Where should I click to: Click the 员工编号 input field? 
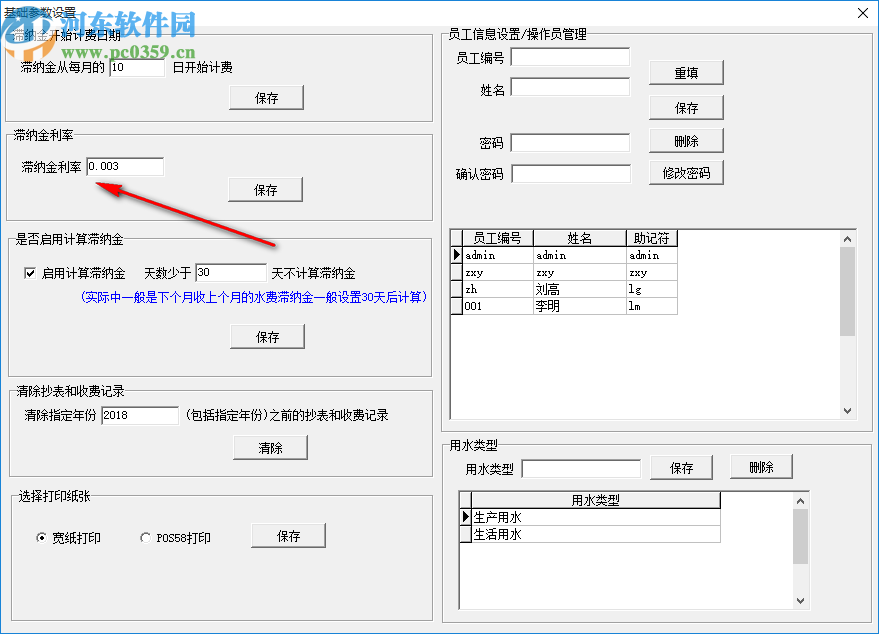point(570,56)
